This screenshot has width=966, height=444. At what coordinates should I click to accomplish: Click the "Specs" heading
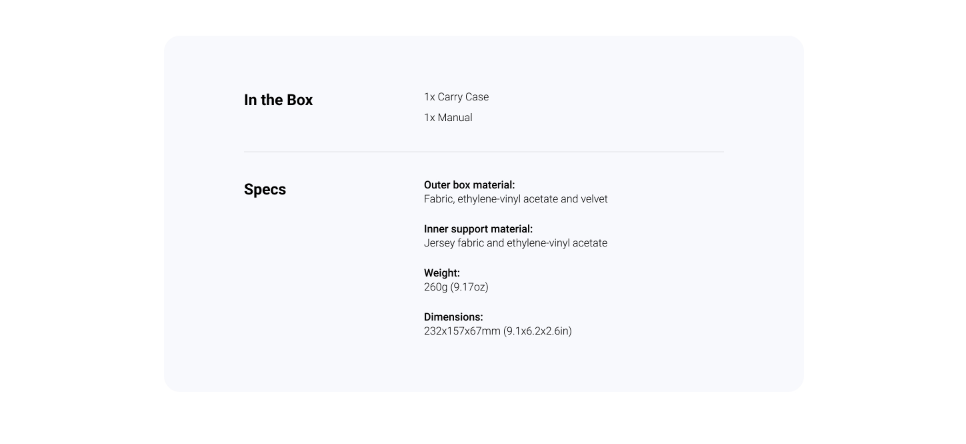pos(265,190)
